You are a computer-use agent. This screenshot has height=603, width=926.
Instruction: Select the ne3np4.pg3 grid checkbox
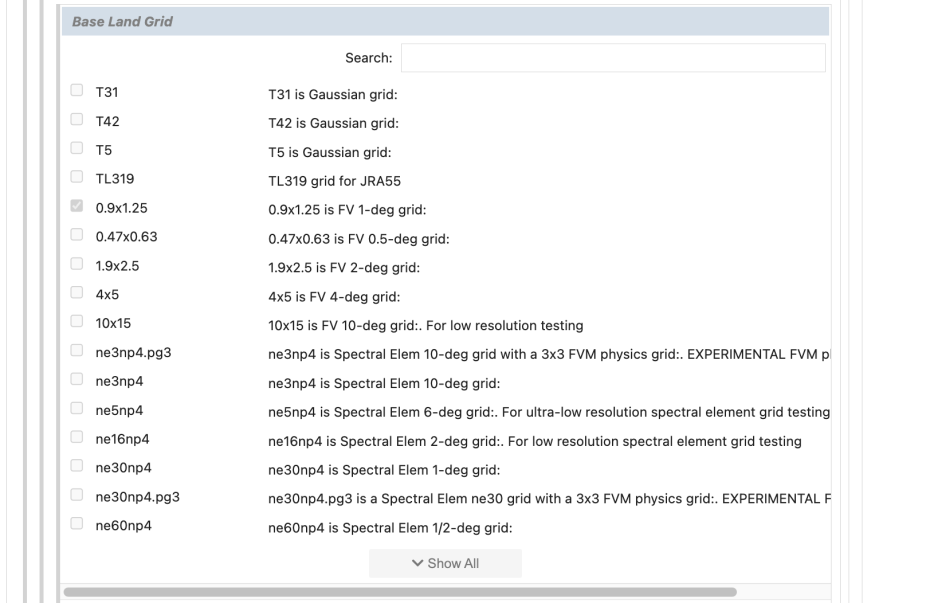point(77,352)
